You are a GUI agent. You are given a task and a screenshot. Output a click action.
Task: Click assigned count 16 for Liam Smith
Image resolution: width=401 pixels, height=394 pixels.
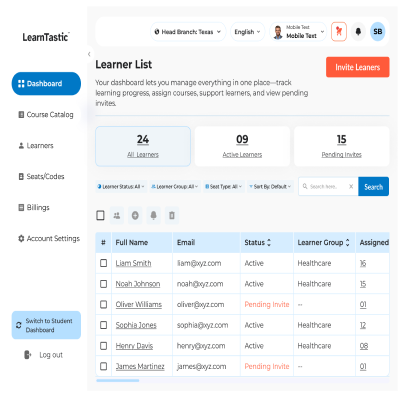[x=363, y=263]
